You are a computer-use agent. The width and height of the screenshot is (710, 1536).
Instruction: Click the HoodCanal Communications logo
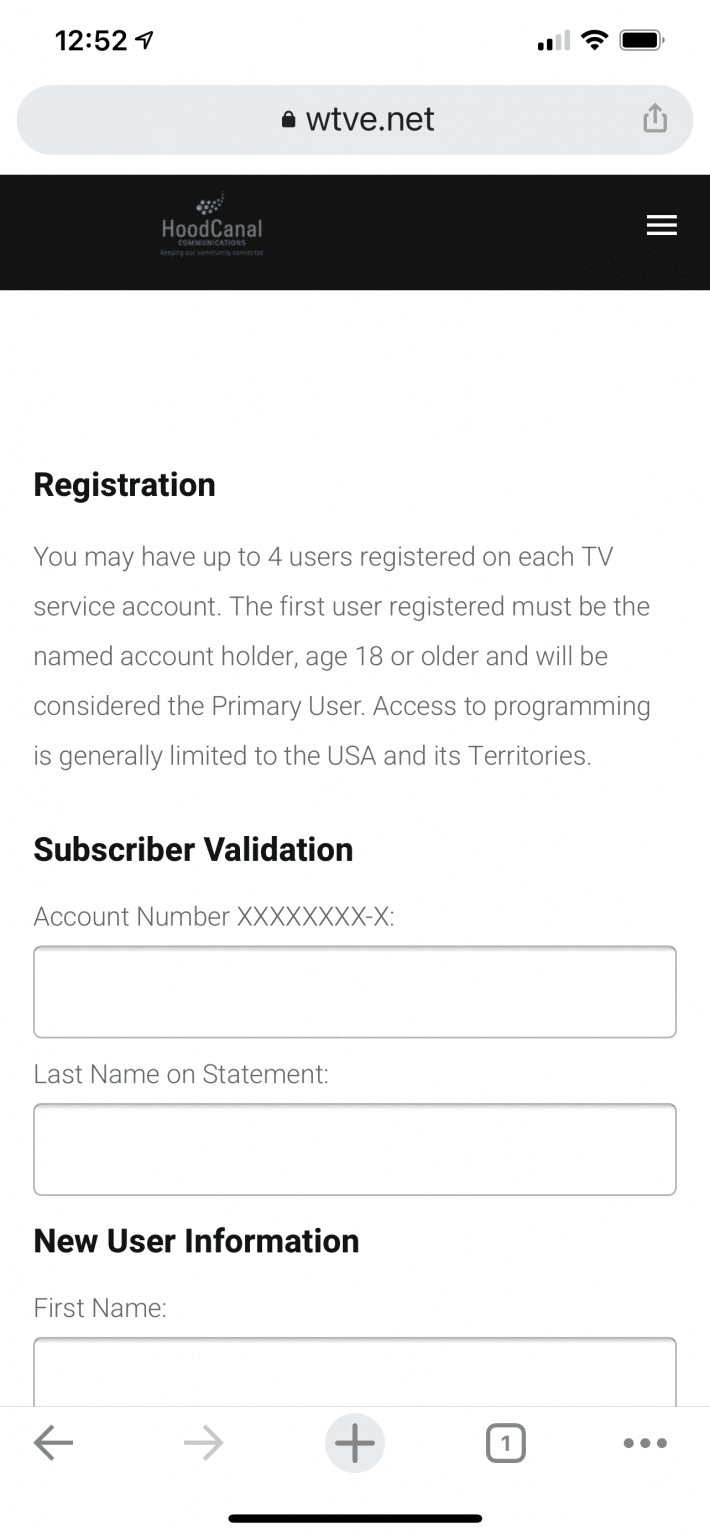point(212,227)
